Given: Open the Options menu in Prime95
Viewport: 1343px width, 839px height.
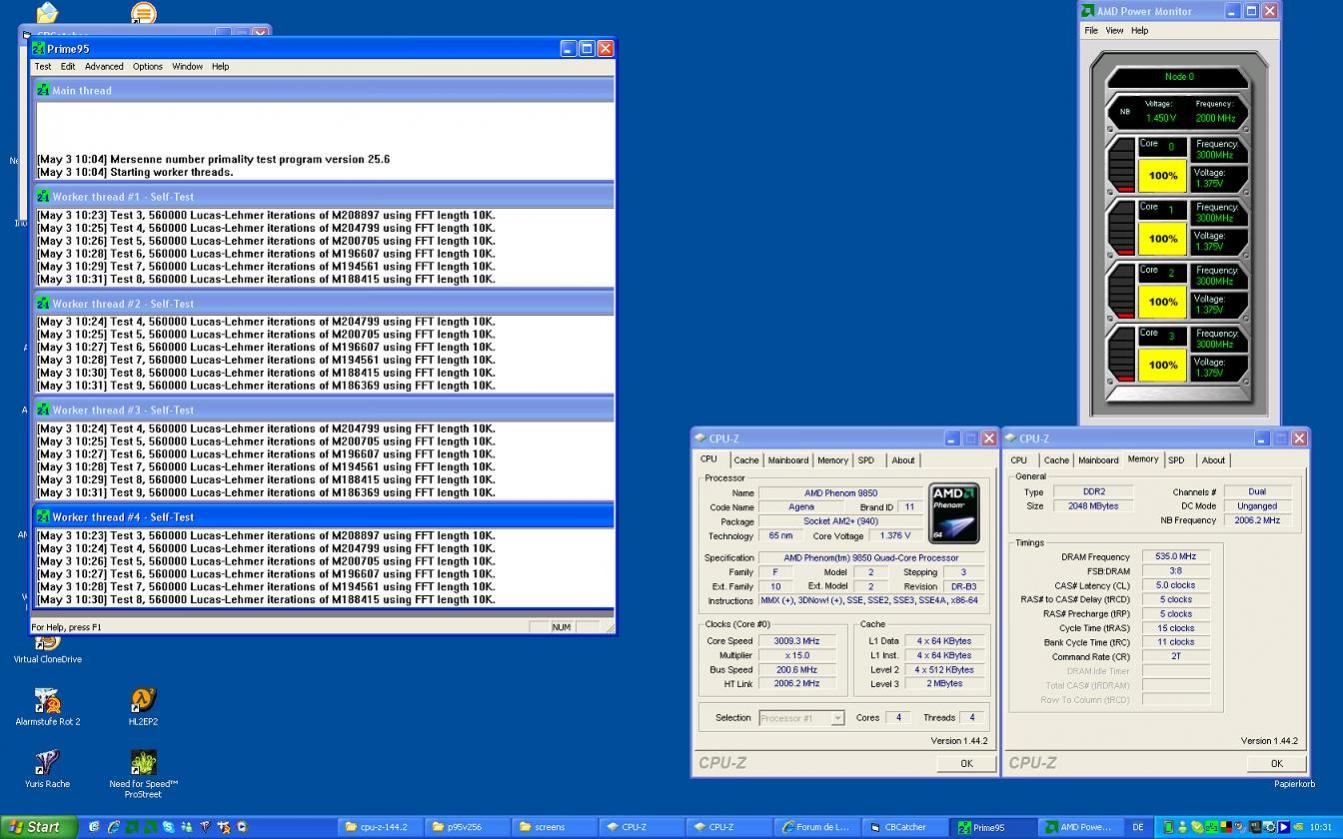Looking at the screenshot, I should coord(147,67).
